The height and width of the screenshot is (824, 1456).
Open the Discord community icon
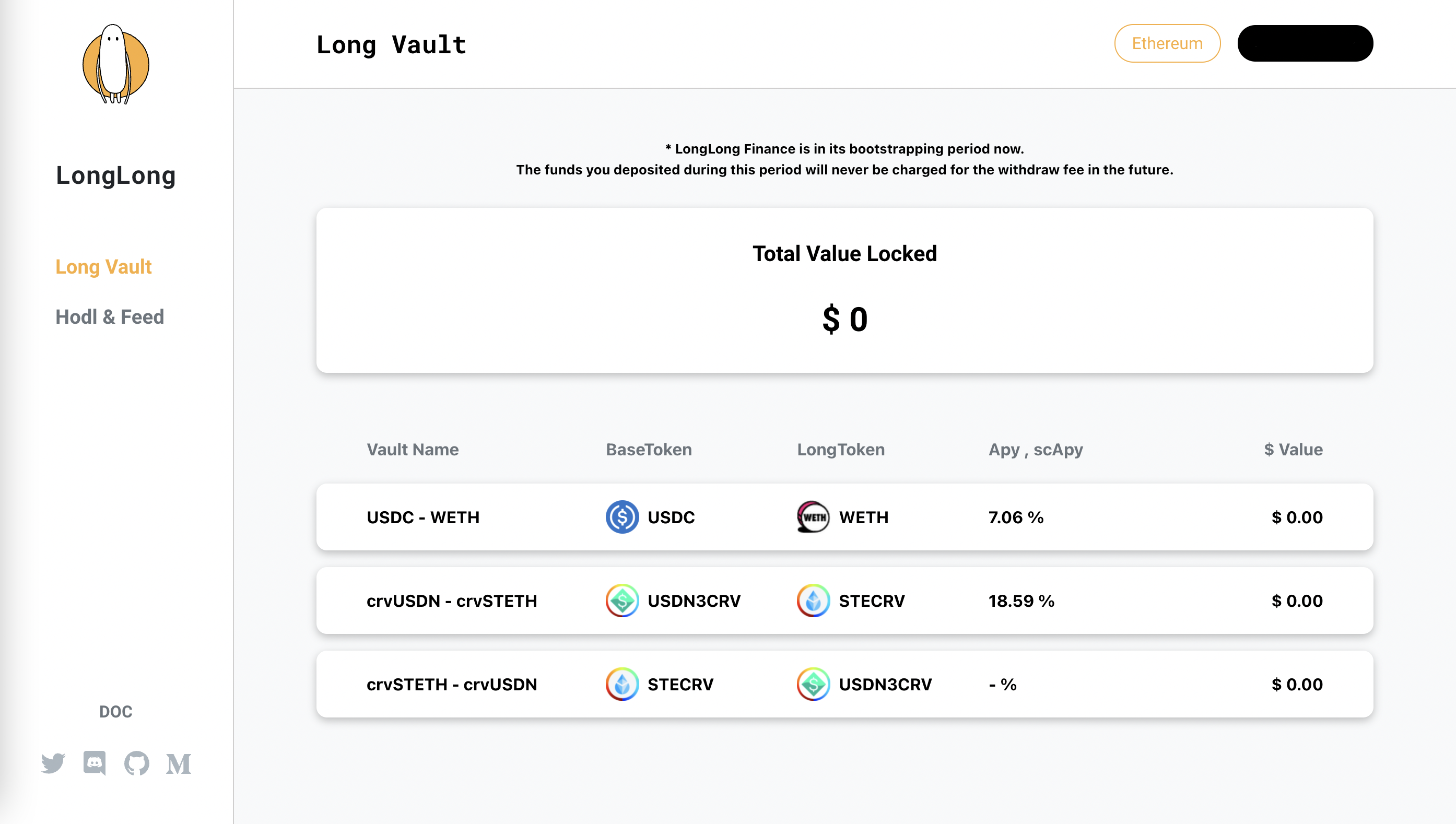coord(95,763)
